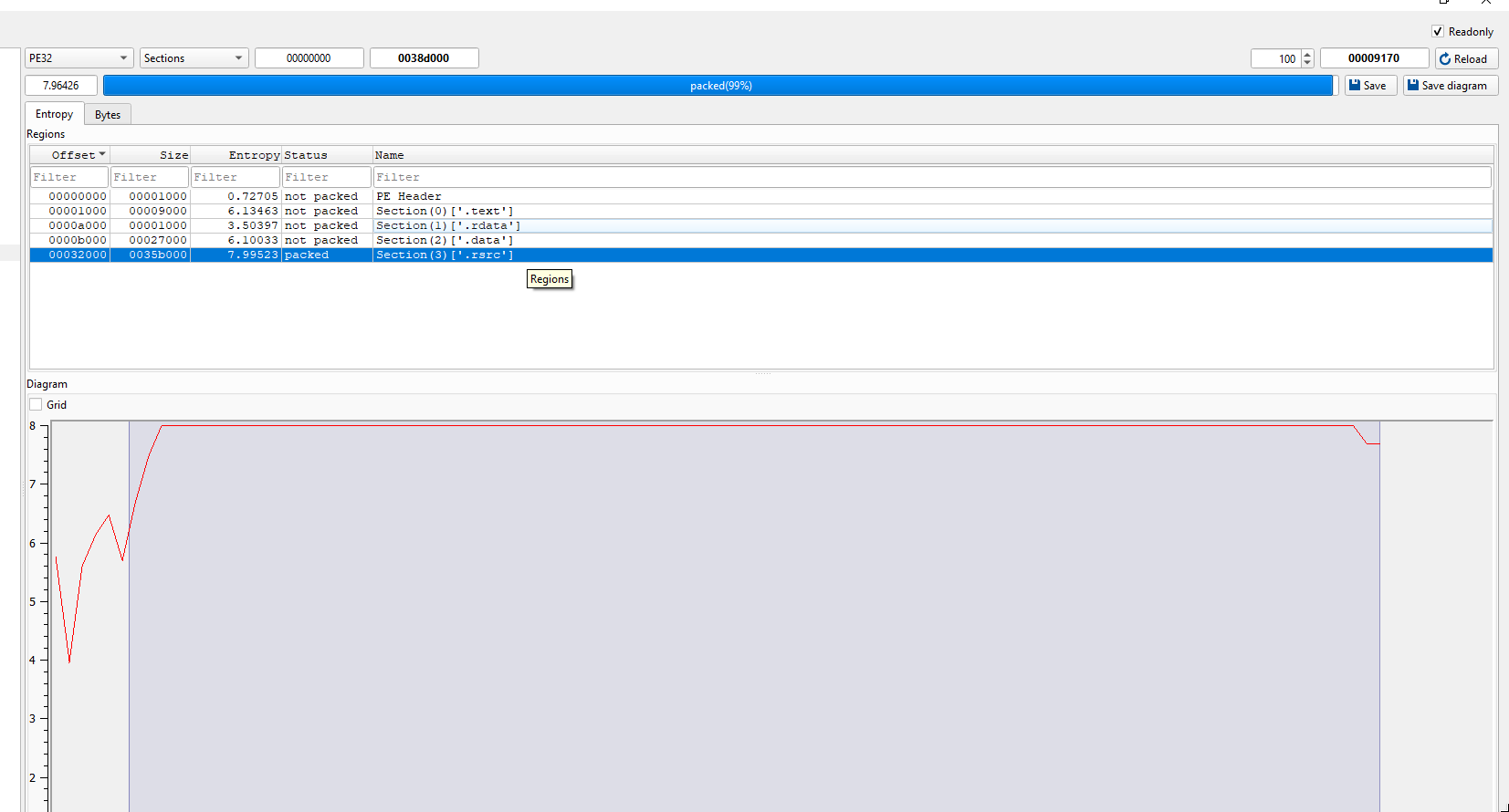Select the Section(3)['.rsrc'] row
Viewport: 1509px width, 812px height.
pyautogui.click(x=761, y=255)
